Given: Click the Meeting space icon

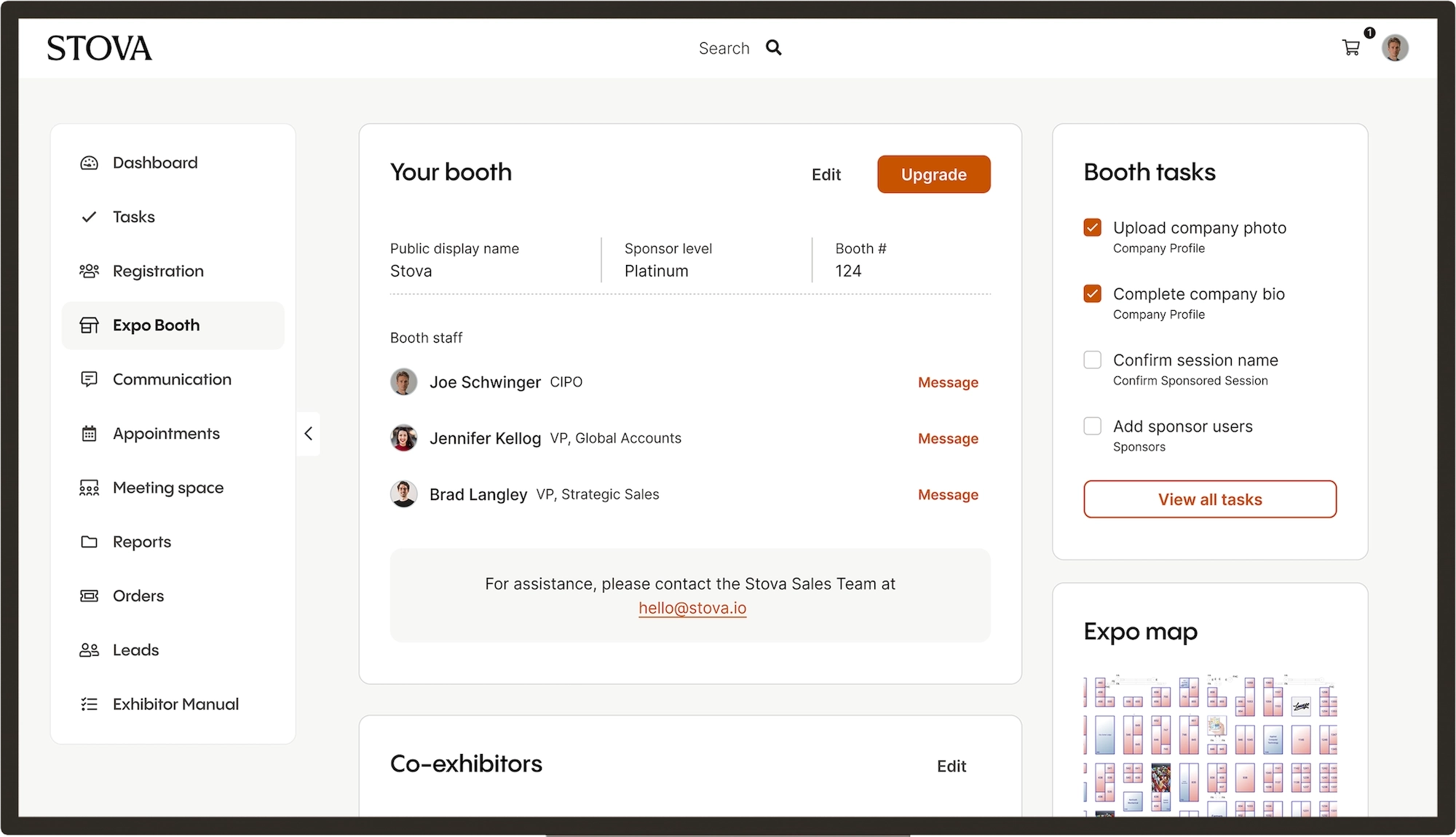Looking at the screenshot, I should click(x=89, y=488).
